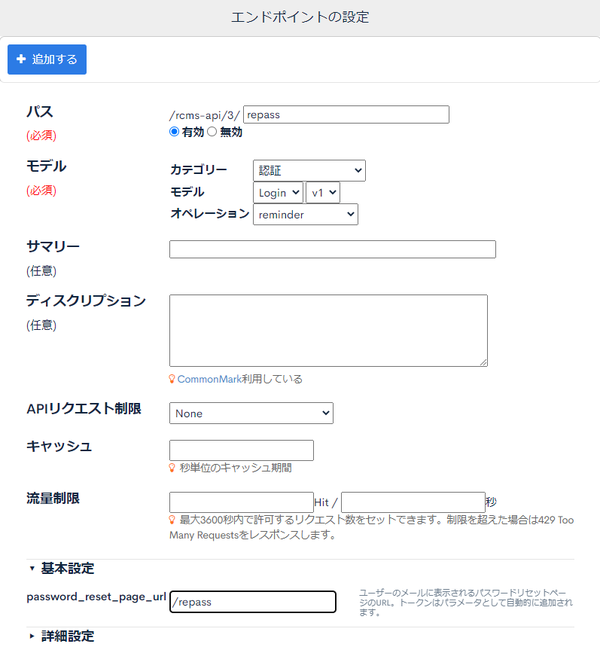Expand the 詳細設定 section

62,636
